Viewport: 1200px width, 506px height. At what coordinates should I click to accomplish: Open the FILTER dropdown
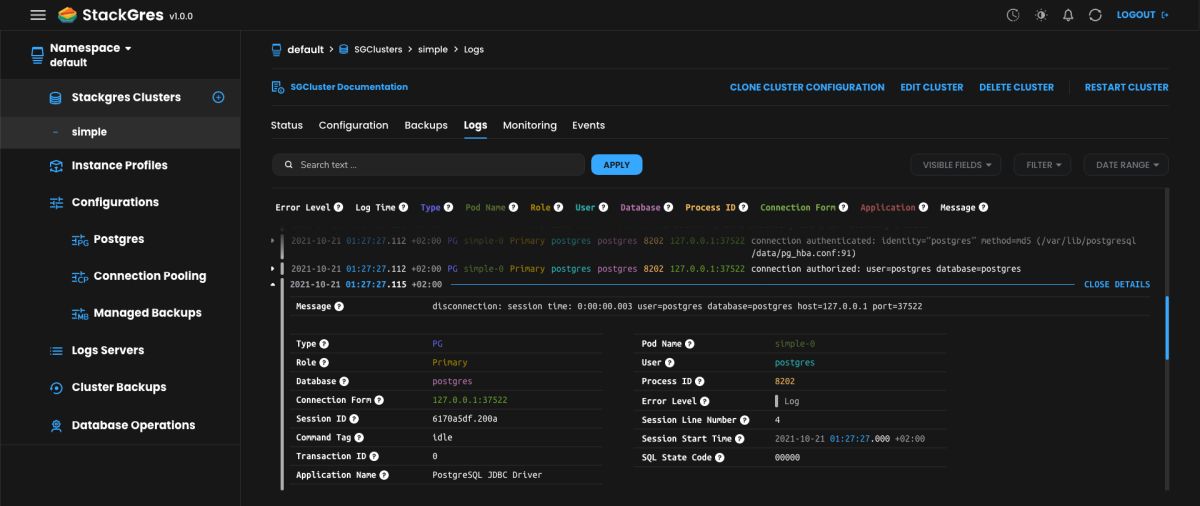(x=1042, y=165)
